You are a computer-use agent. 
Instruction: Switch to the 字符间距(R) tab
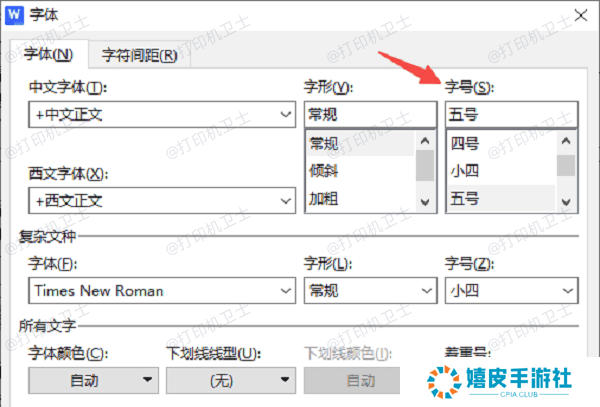coord(135,55)
